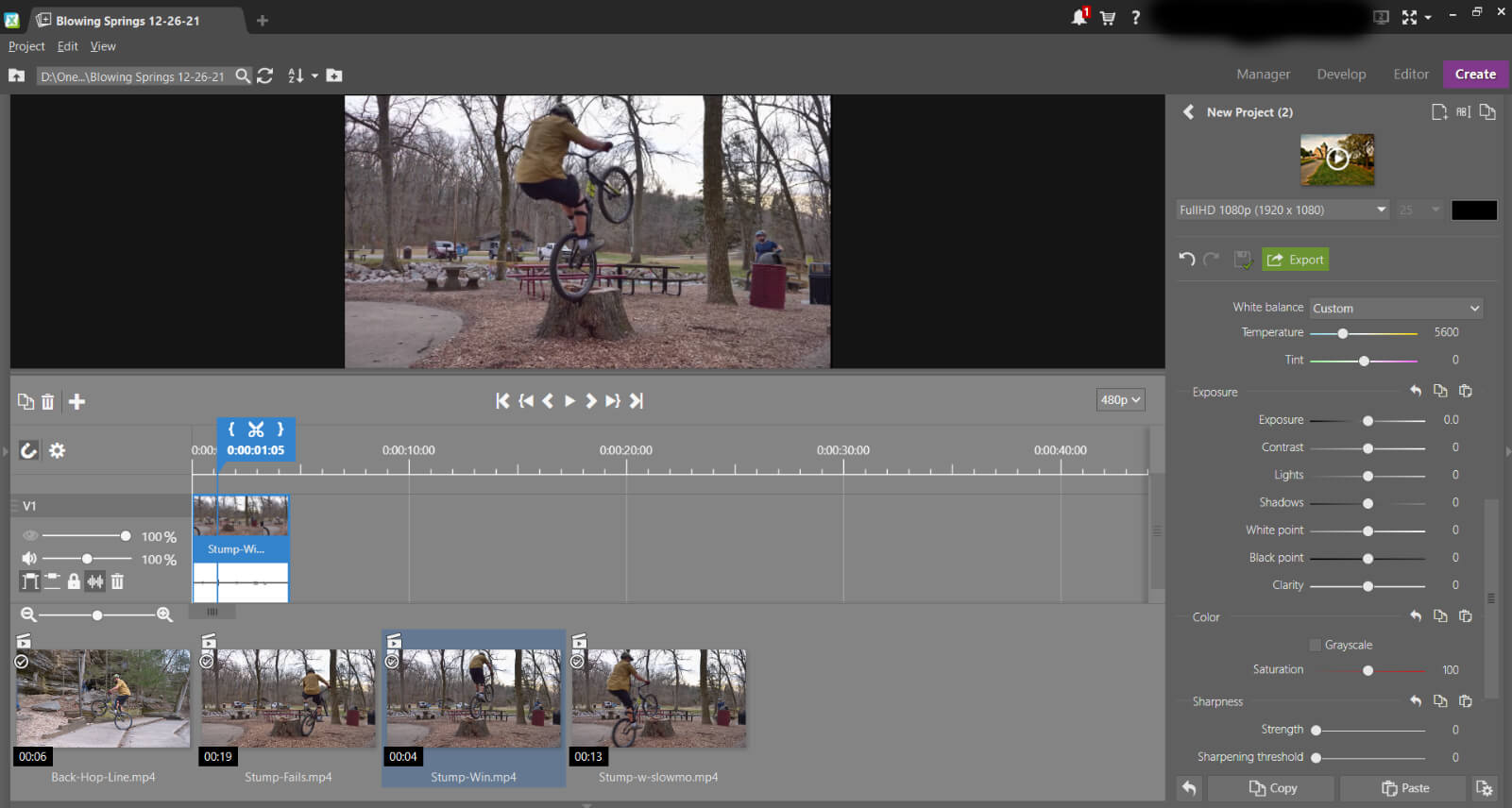Click the plus add track icon
Image resolution: width=1512 pixels, height=808 pixels.
[x=77, y=402]
